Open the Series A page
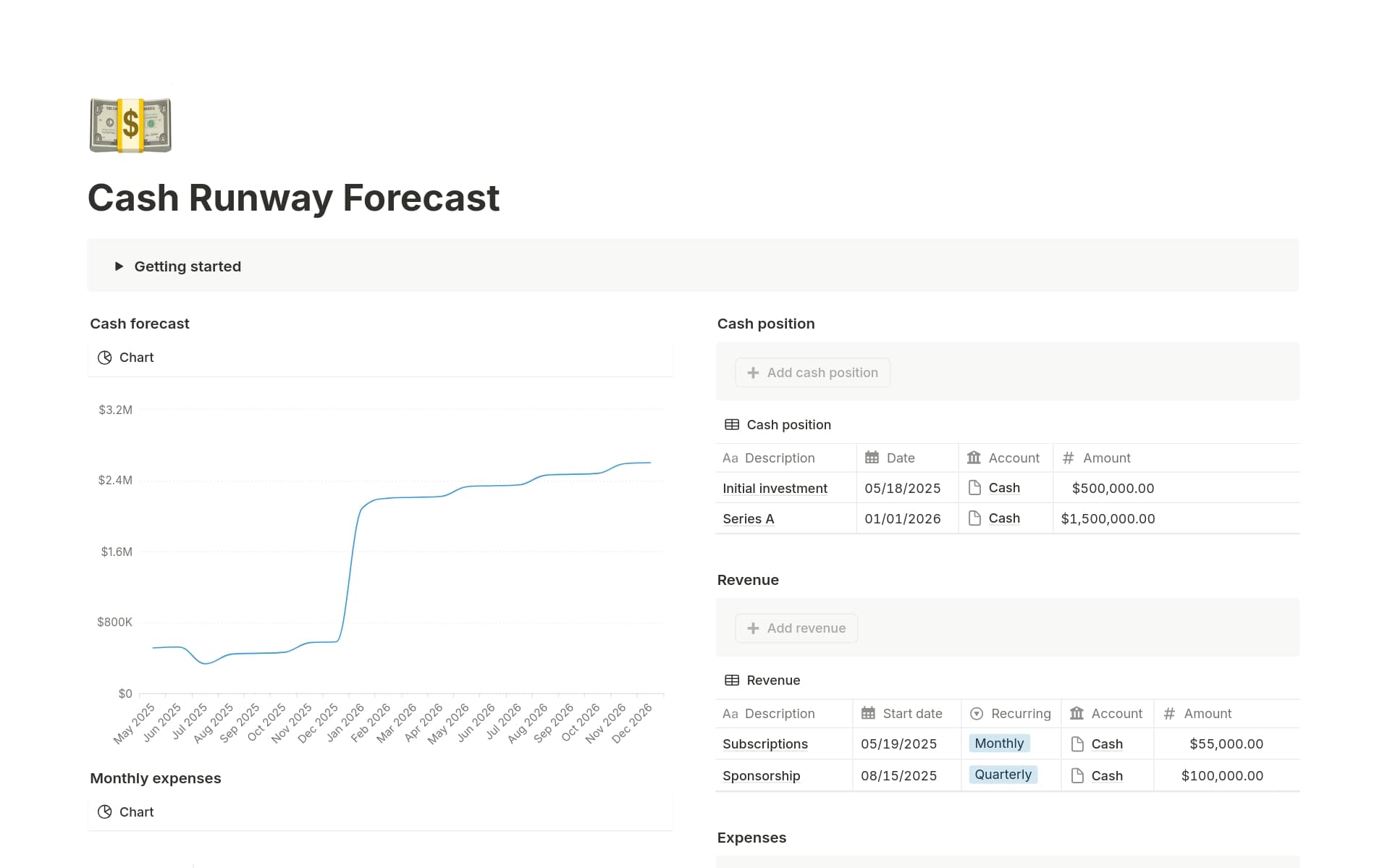 (748, 518)
